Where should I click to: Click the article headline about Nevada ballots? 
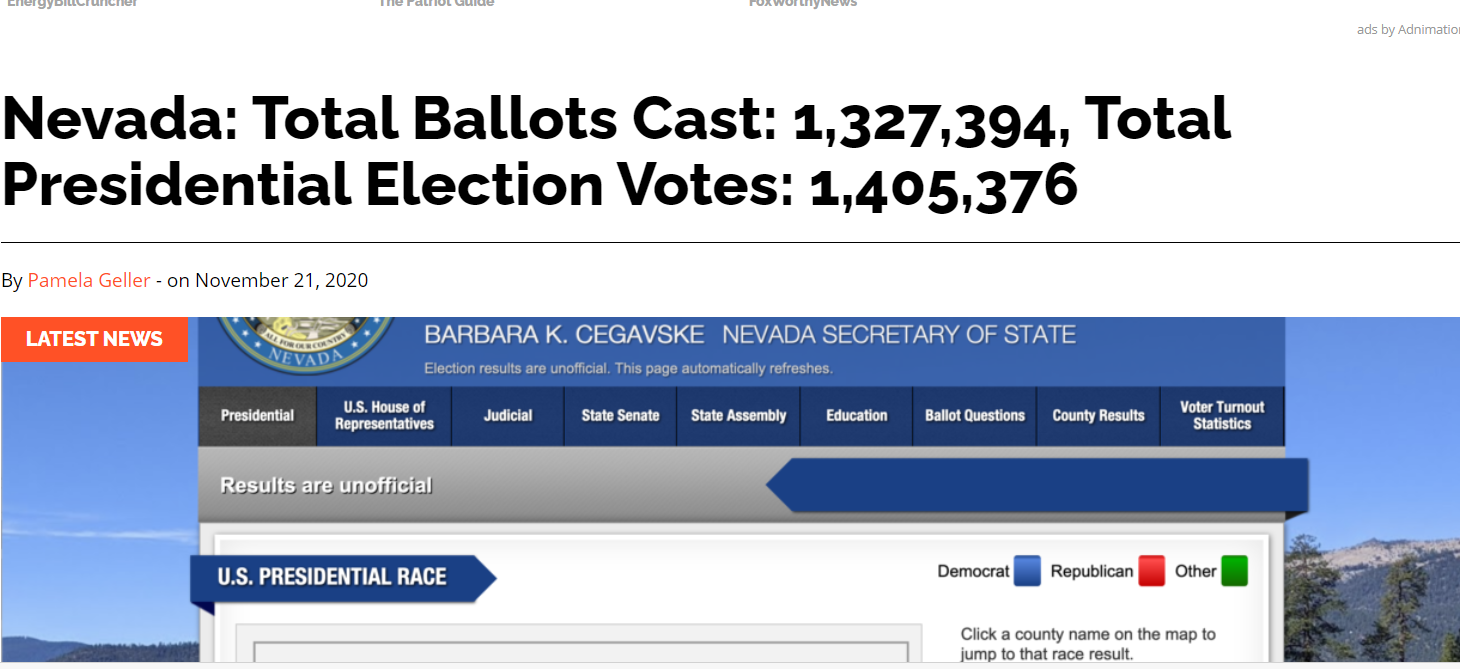(616, 152)
